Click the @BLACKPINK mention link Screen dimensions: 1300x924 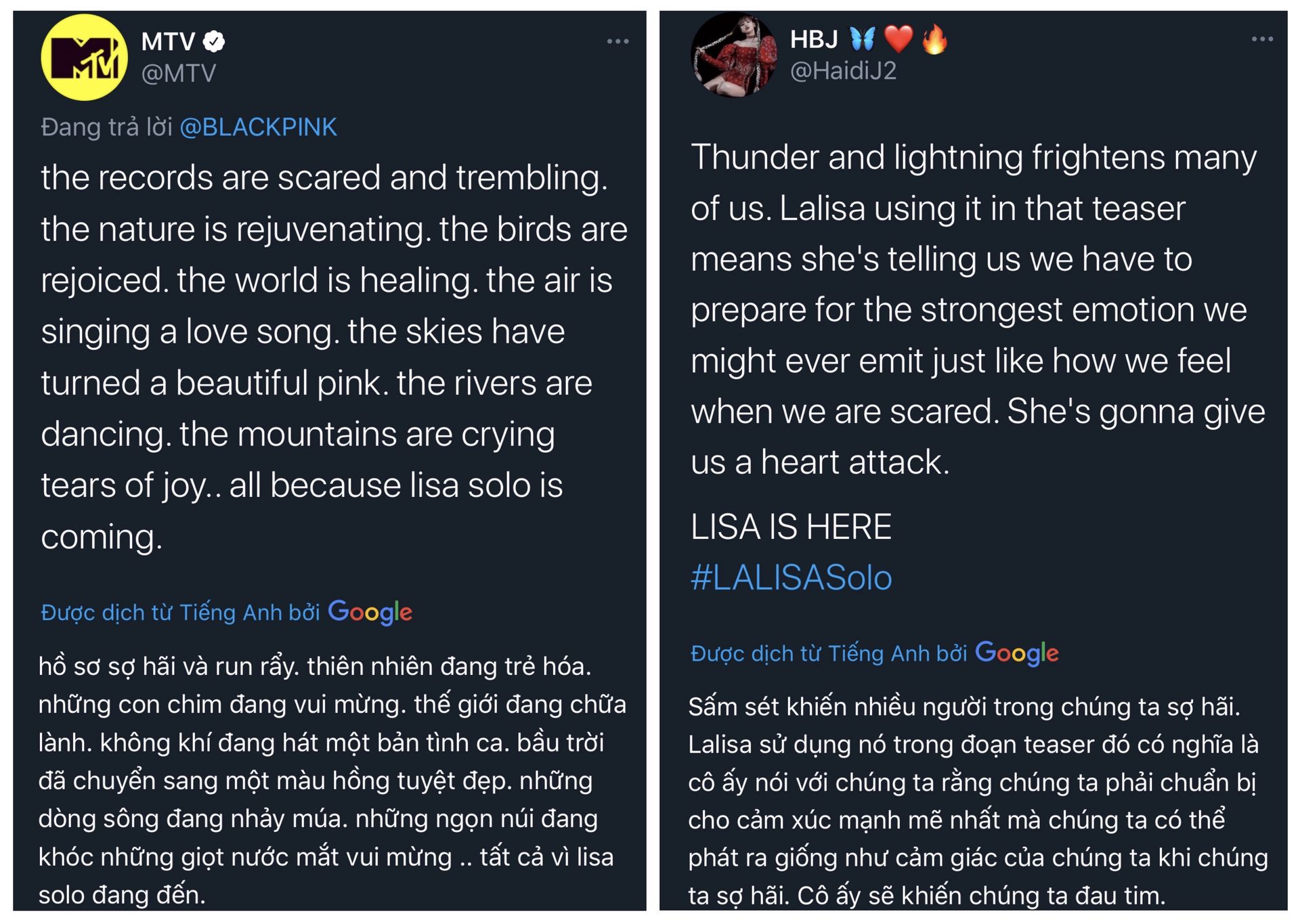[x=258, y=127]
